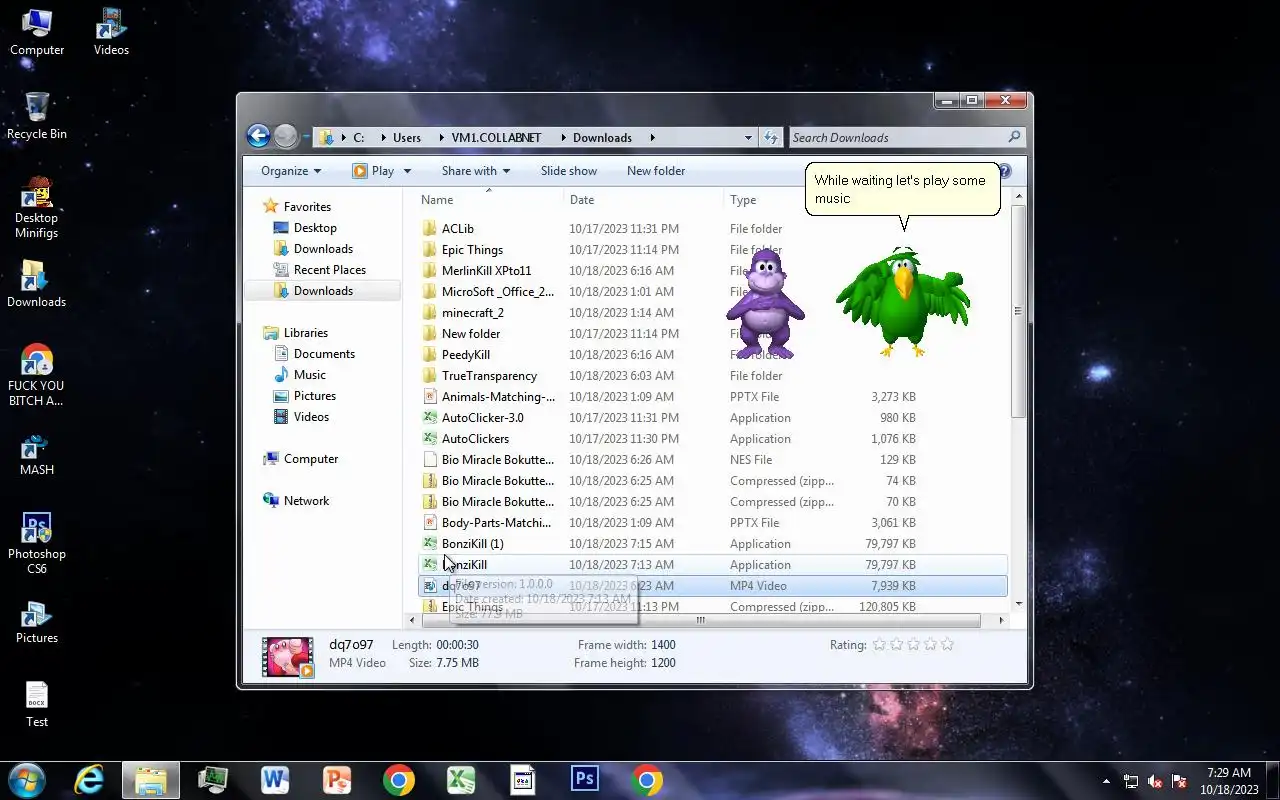
Task: Click VM1.COLLABNET in the address breadcrumb
Action: point(496,137)
